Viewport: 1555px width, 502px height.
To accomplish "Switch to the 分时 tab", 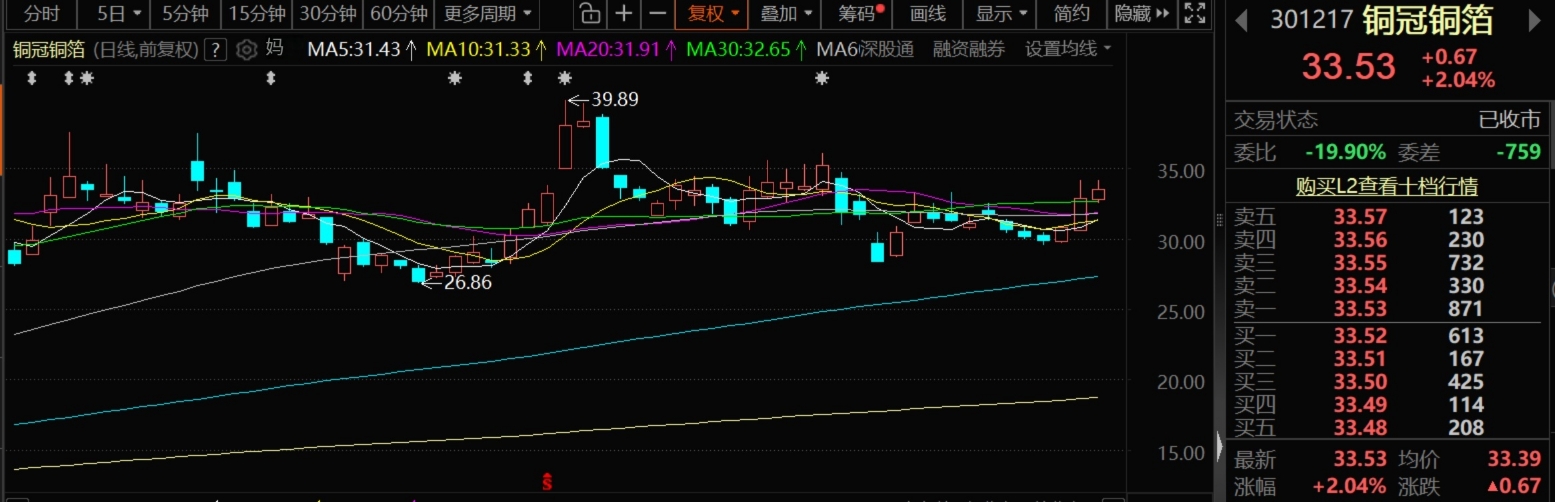I will pyautogui.click(x=42, y=14).
